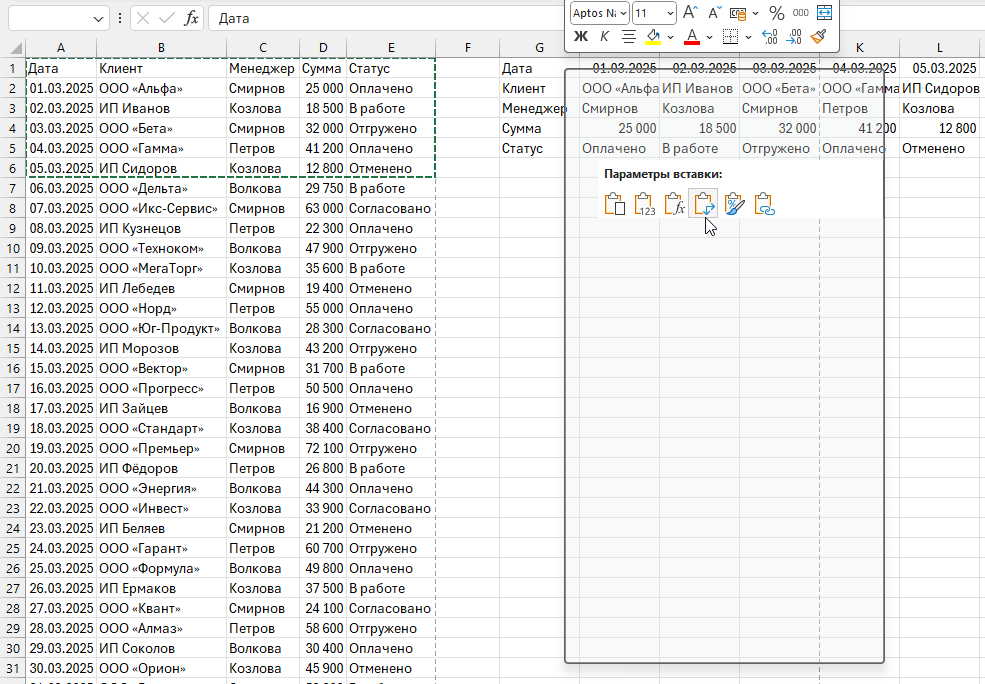Expand the borders dropdown arrow
This screenshot has height=684, width=985.
(x=748, y=37)
